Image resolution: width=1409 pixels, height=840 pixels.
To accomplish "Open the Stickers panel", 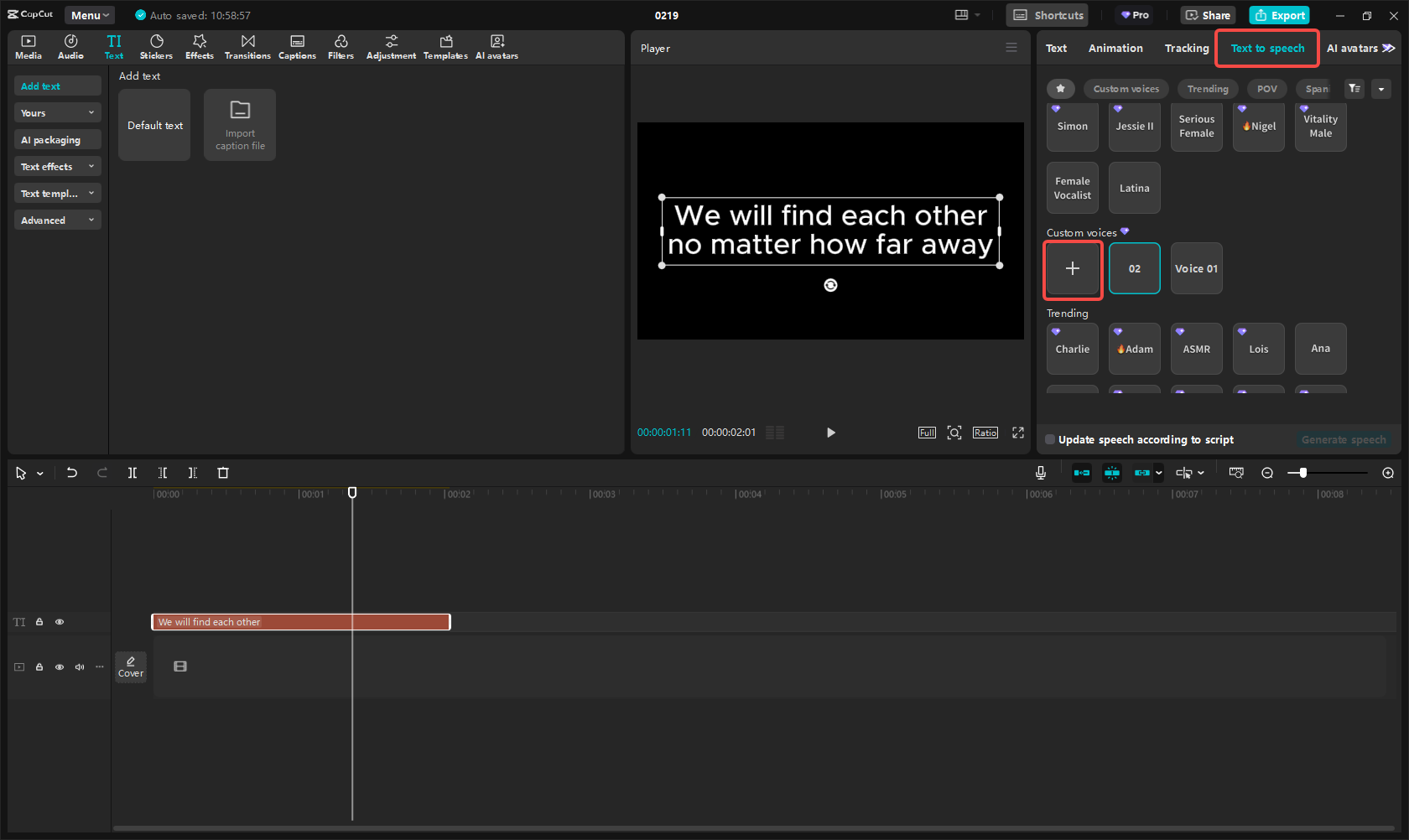I will [x=156, y=47].
